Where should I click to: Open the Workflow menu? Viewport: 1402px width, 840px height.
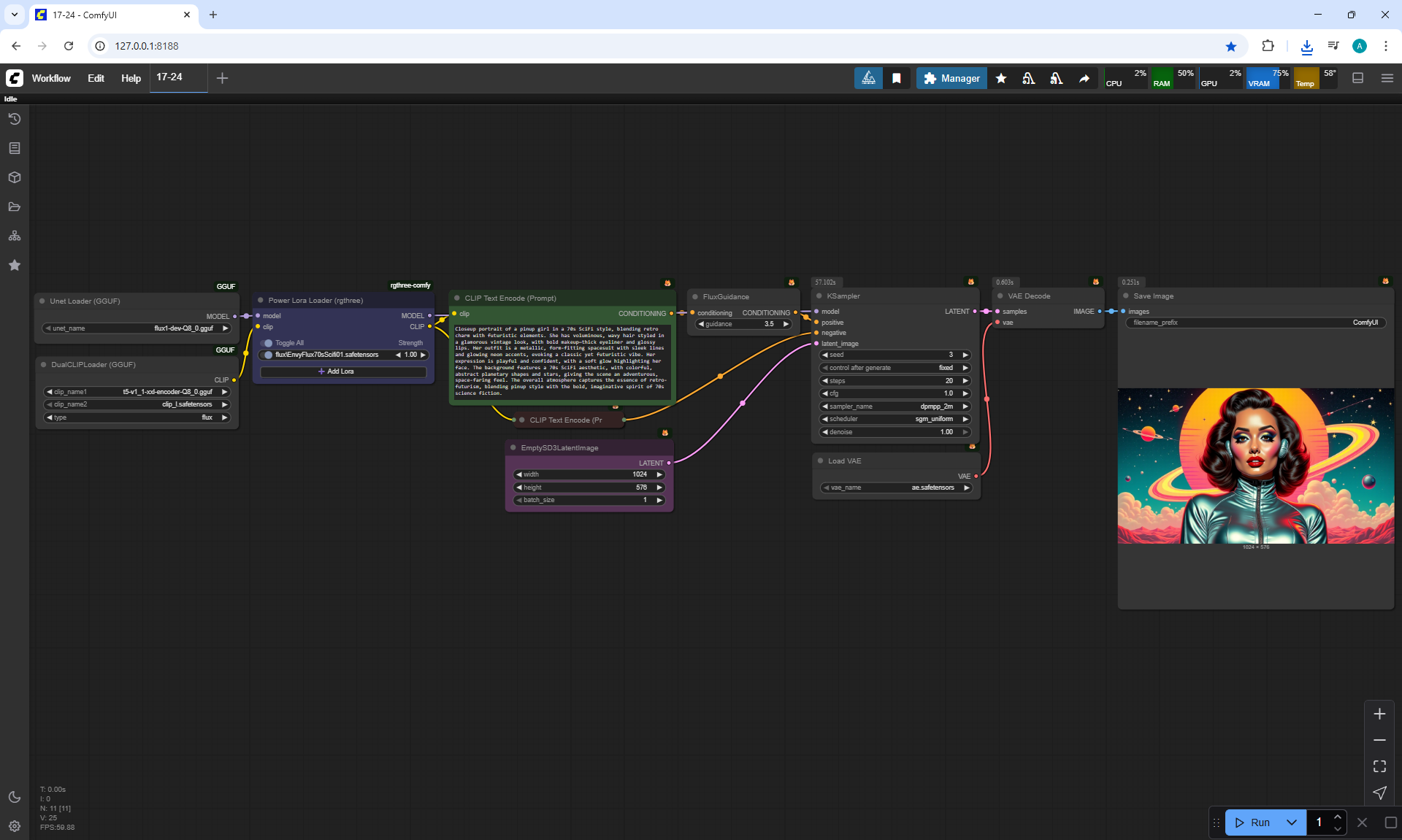[51, 78]
